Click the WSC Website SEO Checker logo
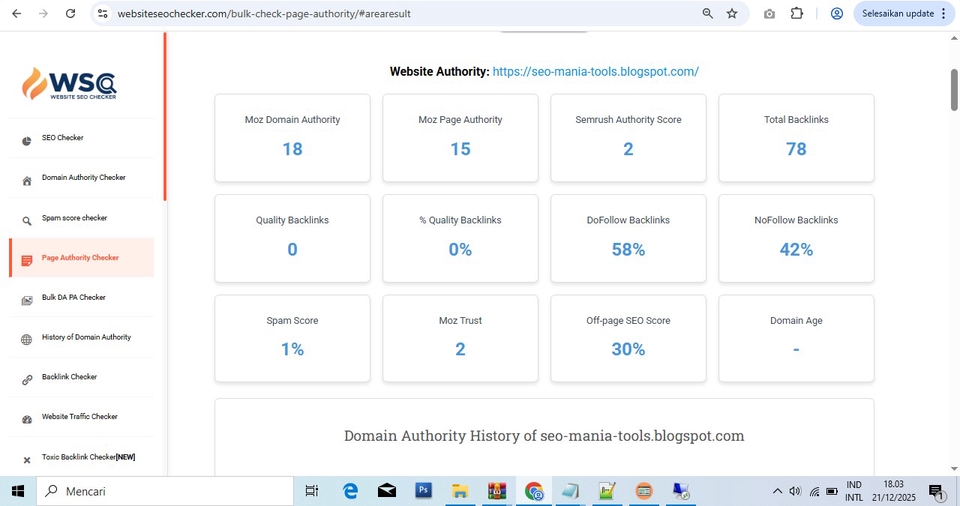Screen dimensions: 960x506 click(69, 84)
